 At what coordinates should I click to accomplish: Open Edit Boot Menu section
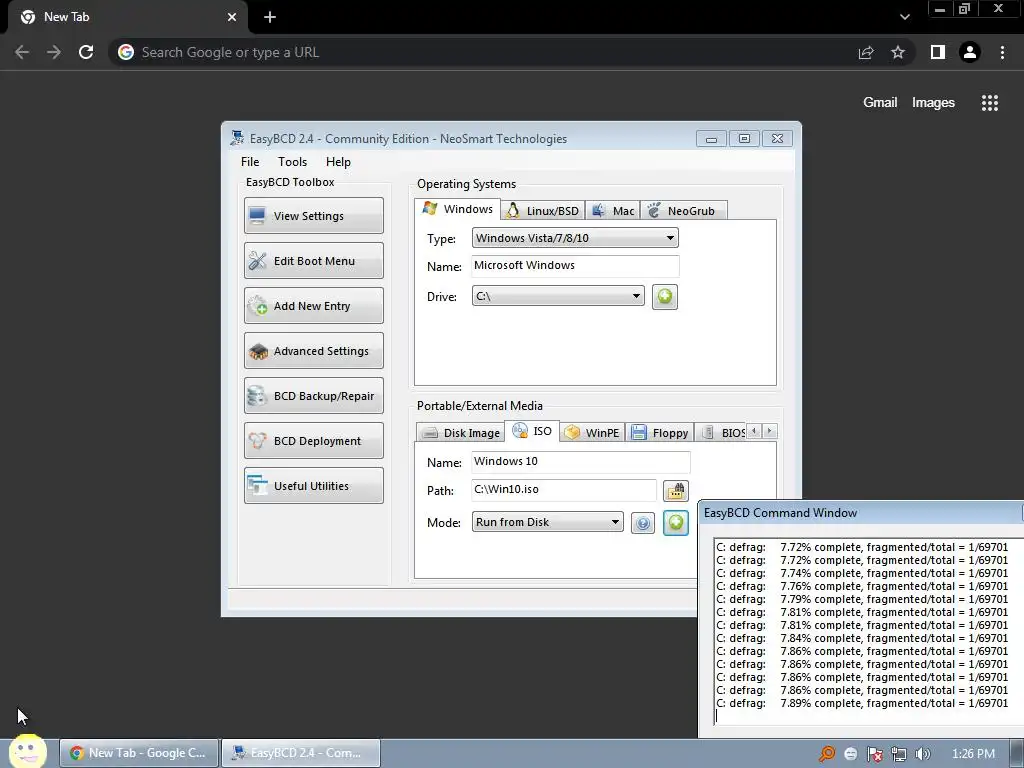click(x=313, y=261)
